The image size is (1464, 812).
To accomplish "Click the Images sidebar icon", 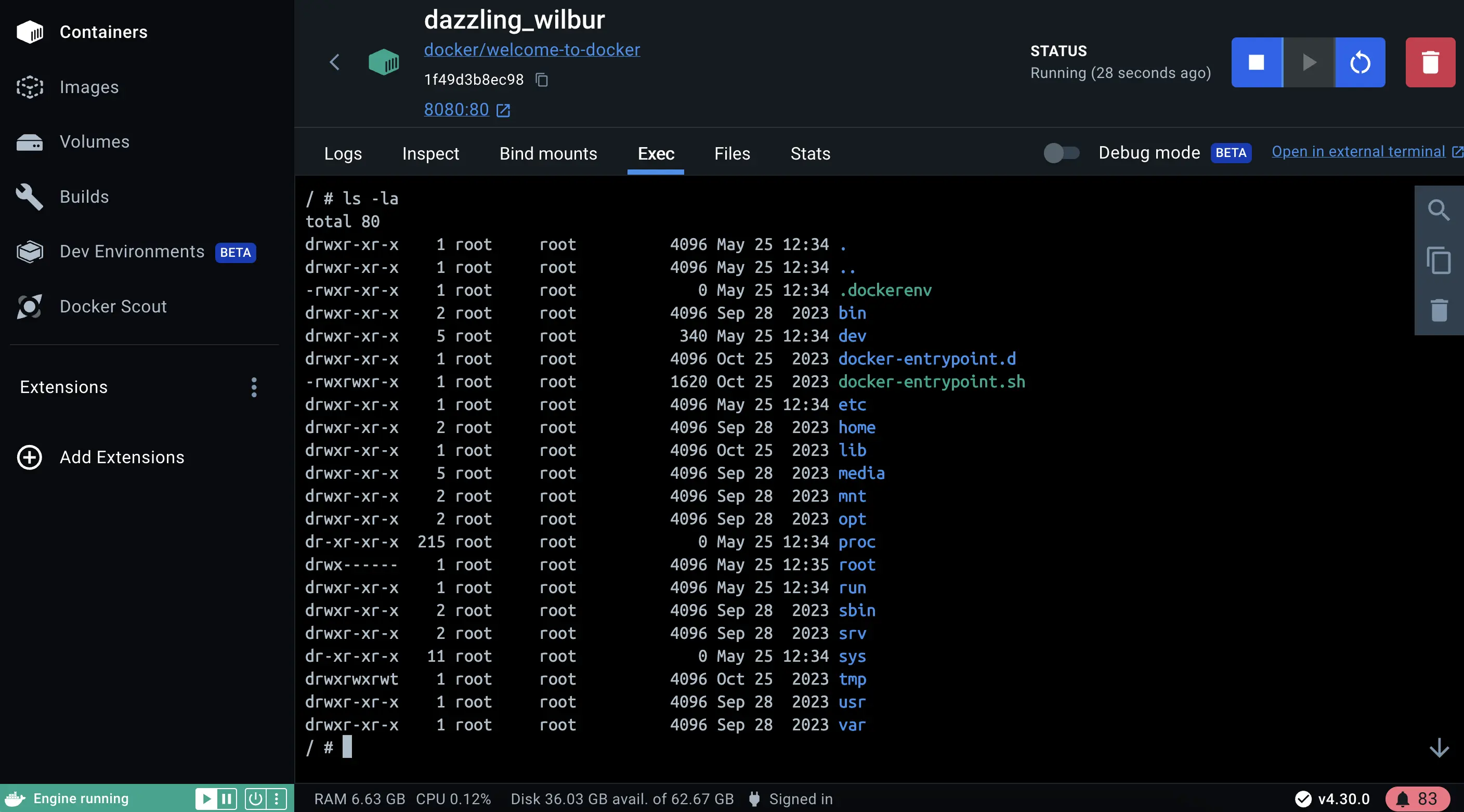I will [30, 86].
